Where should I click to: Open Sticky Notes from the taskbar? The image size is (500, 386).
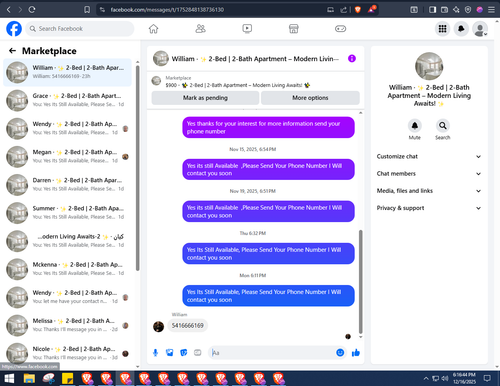pyautogui.click(x=68, y=378)
